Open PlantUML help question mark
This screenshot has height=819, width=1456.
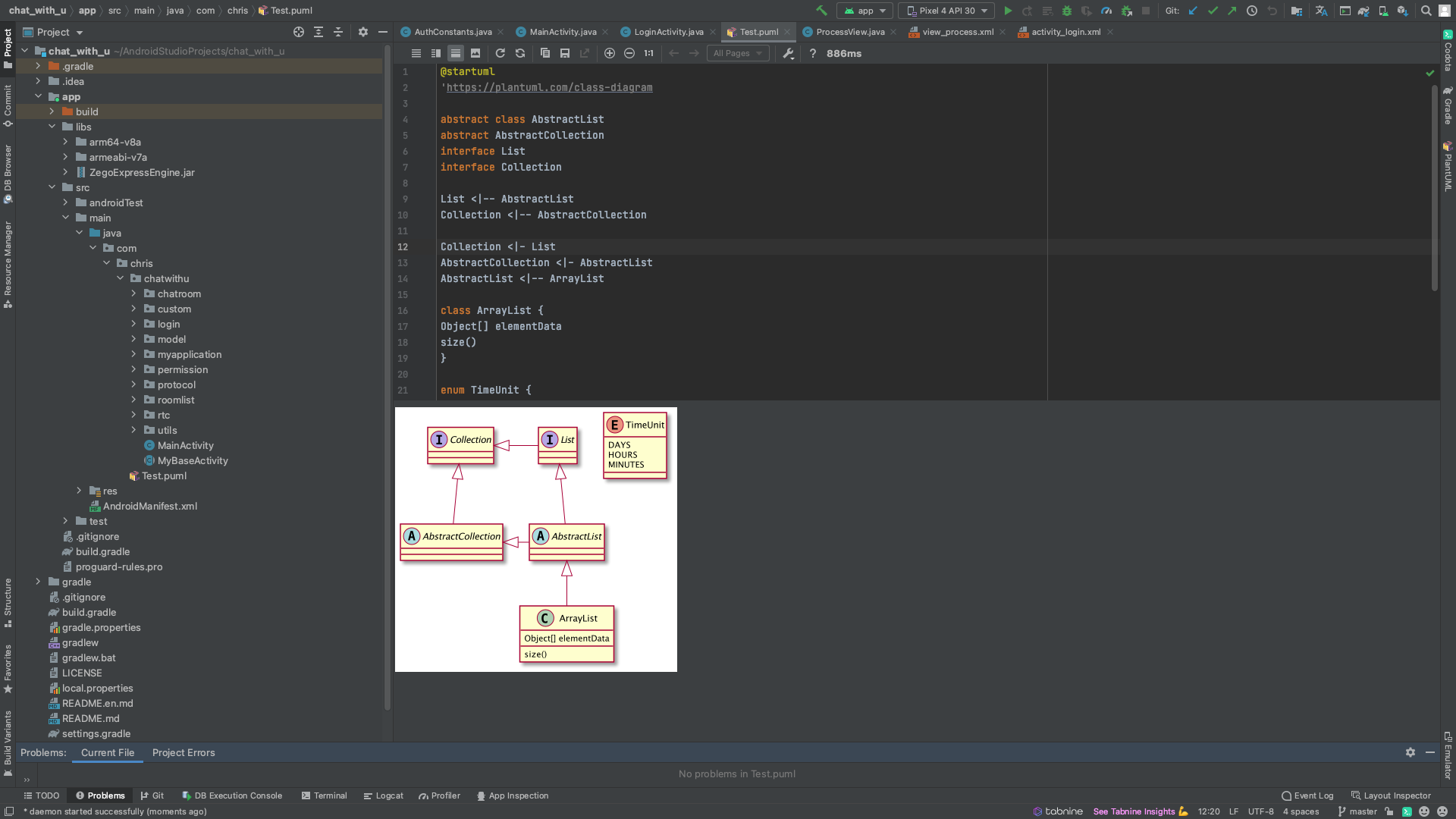click(x=812, y=53)
